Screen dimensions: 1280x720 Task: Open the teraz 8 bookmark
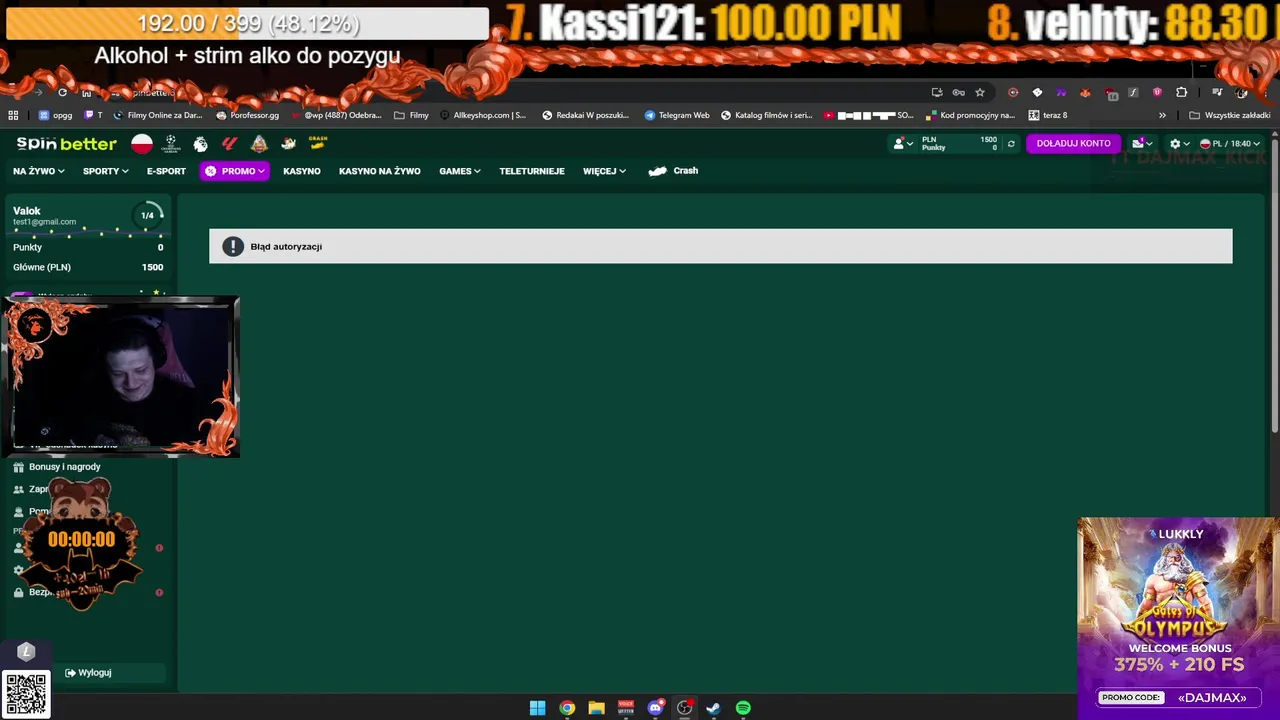pos(1048,115)
